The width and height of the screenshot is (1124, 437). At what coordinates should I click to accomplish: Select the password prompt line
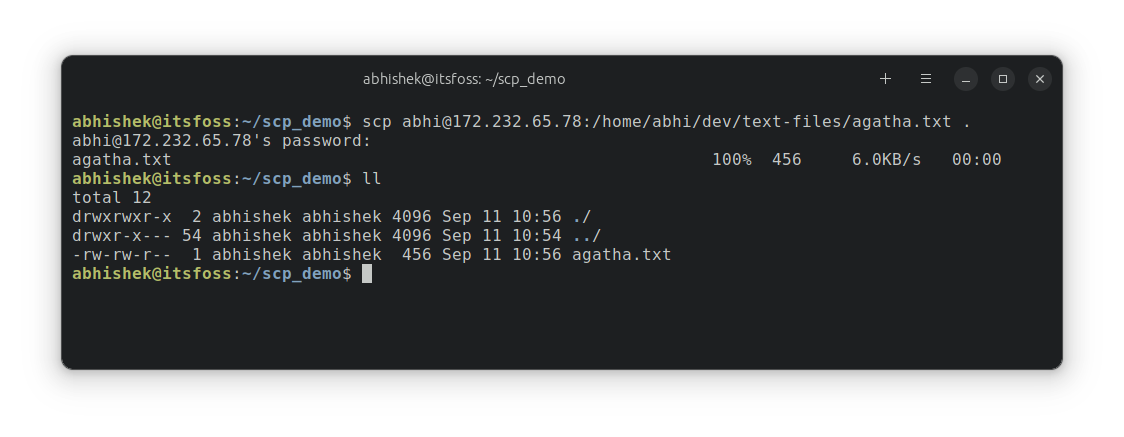[222, 141]
